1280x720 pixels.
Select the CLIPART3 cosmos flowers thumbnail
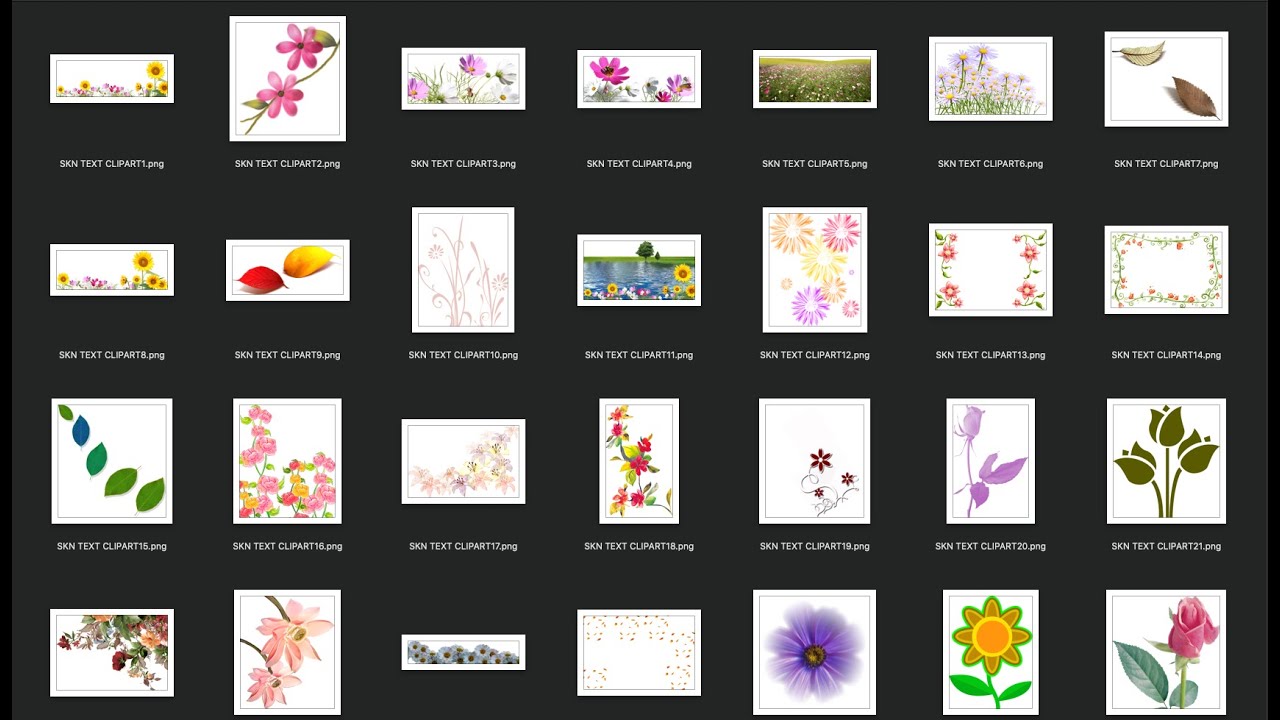[463, 79]
